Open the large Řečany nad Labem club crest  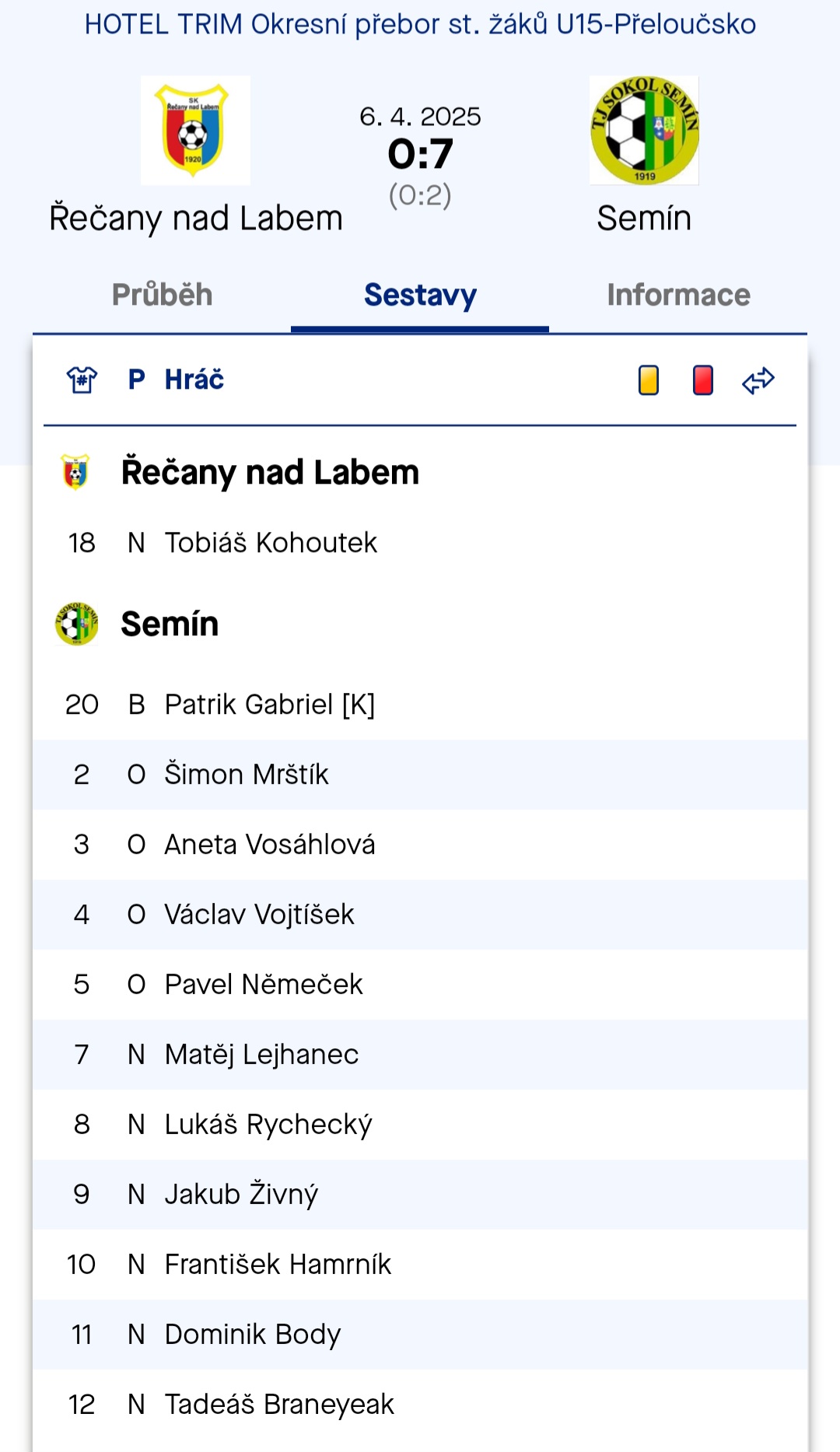point(195,130)
